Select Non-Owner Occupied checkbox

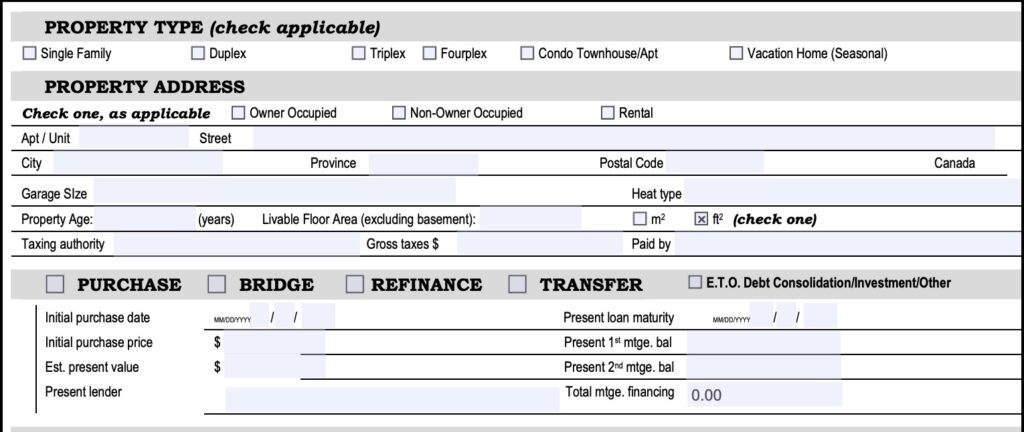tap(399, 113)
